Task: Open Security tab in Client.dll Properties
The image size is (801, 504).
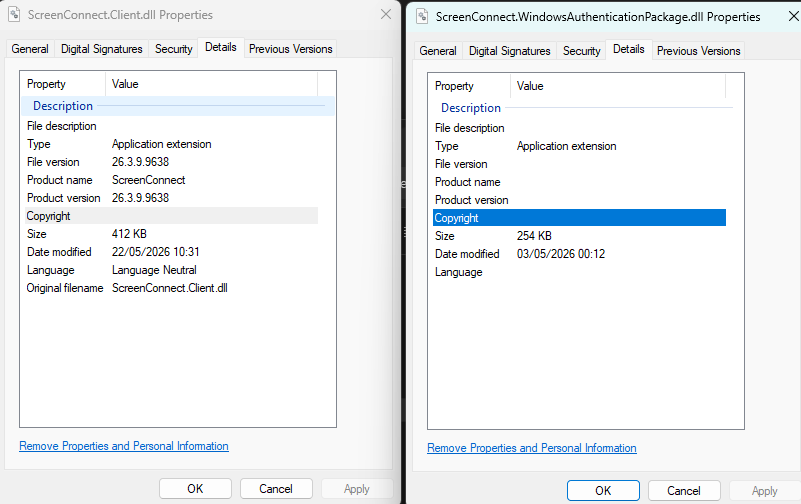Action: (174, 49)
